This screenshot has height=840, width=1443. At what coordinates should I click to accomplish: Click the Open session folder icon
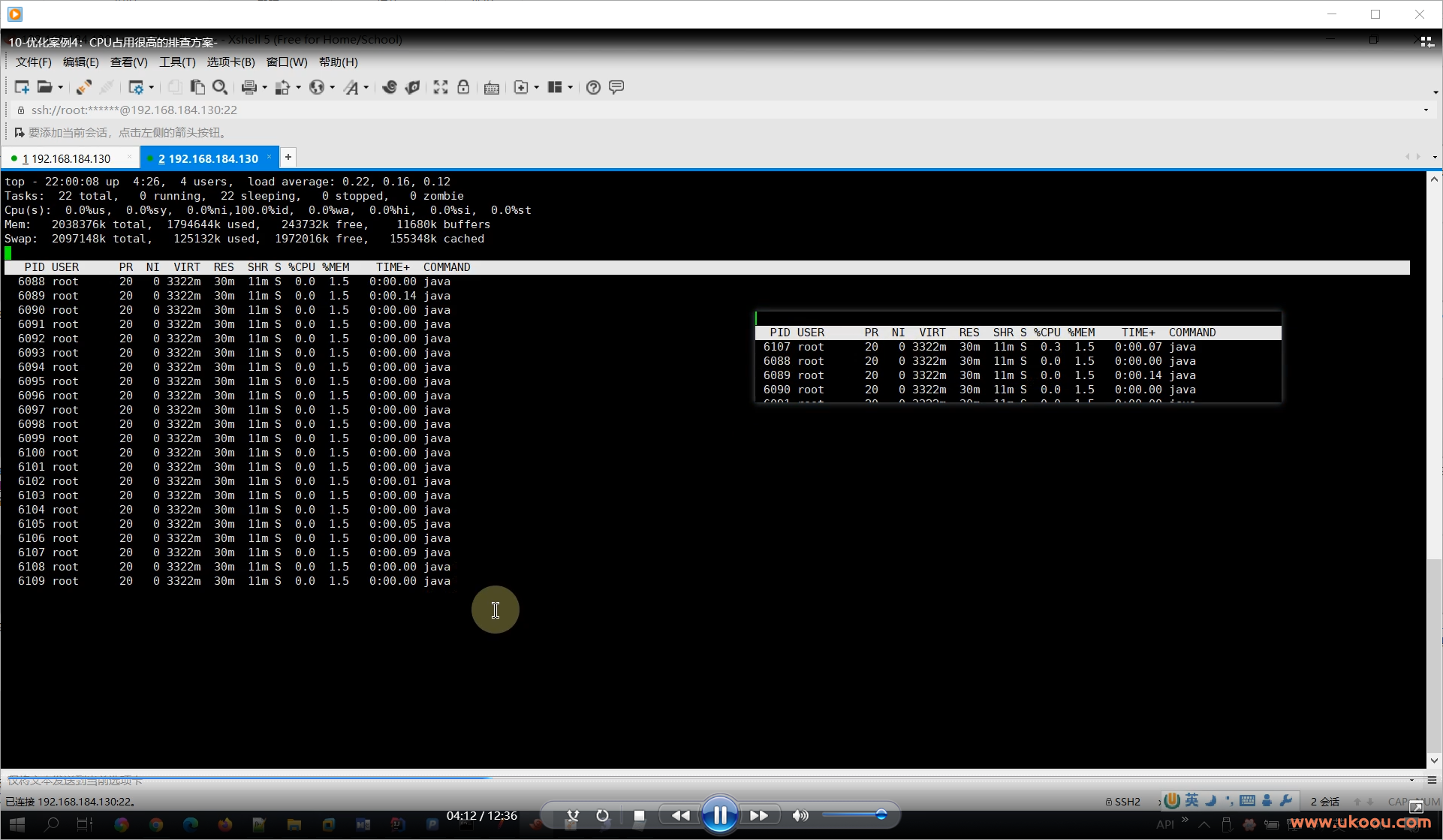coord(45,87)
